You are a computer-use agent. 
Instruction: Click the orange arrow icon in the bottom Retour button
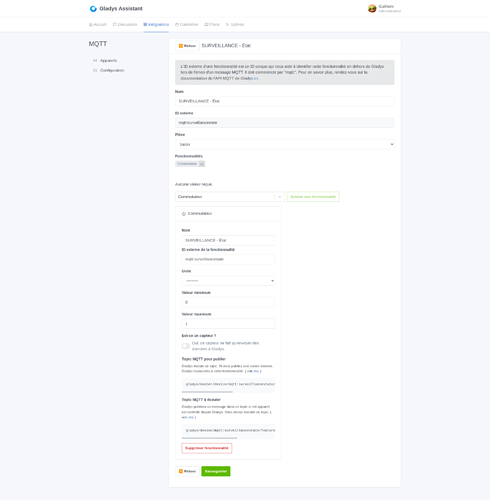[181, 471]
